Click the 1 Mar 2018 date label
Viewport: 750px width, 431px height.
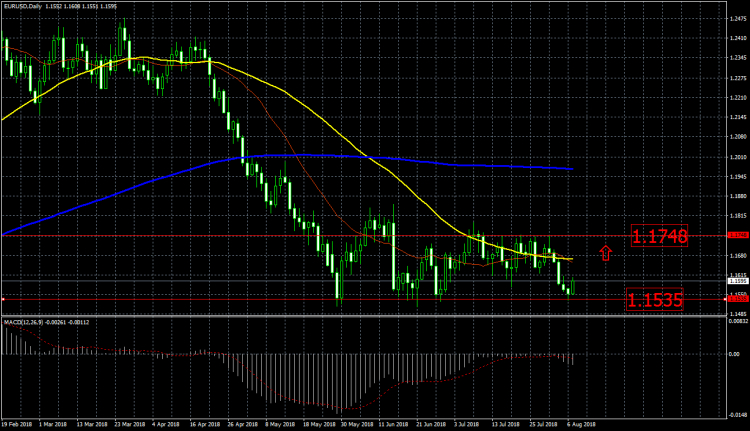pos(53,424)
